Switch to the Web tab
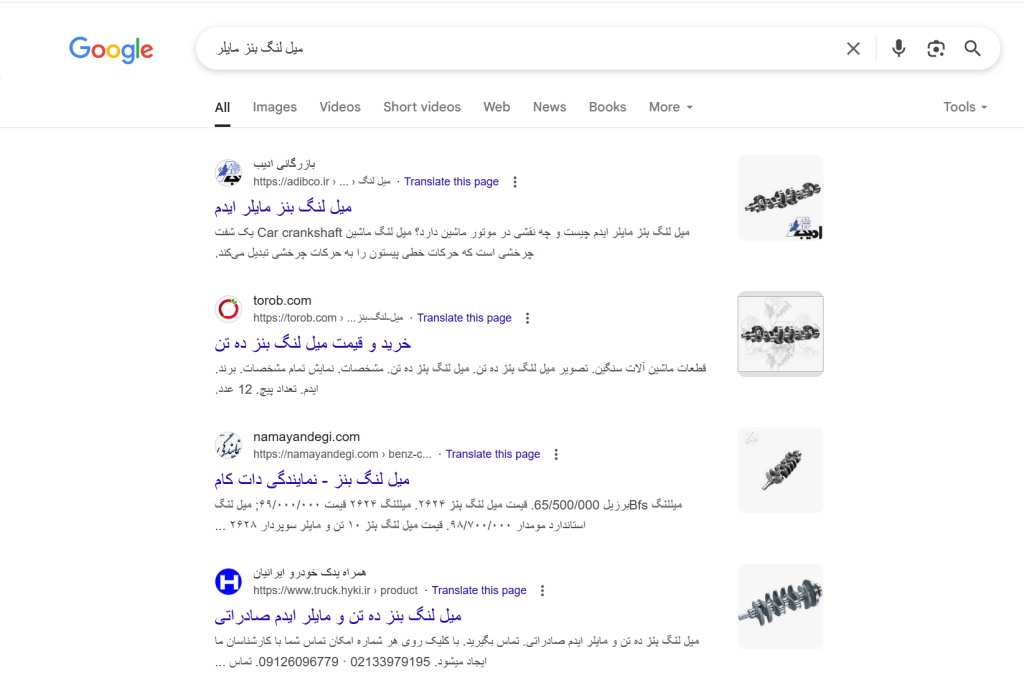The height and width of the screenshot is (693, 1024). (496, 107)
